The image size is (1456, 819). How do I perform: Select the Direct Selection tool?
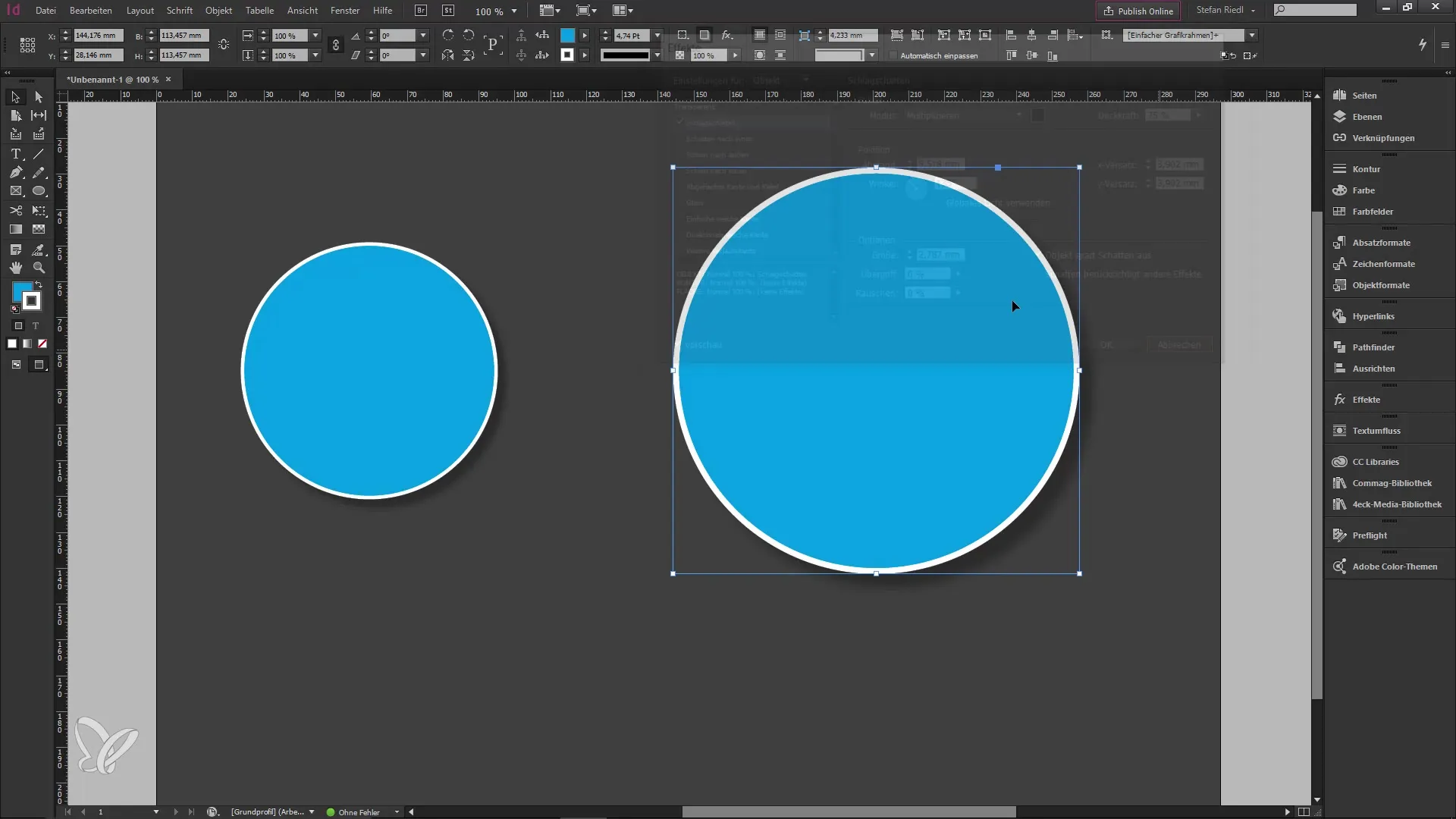[x=39, y=97]
